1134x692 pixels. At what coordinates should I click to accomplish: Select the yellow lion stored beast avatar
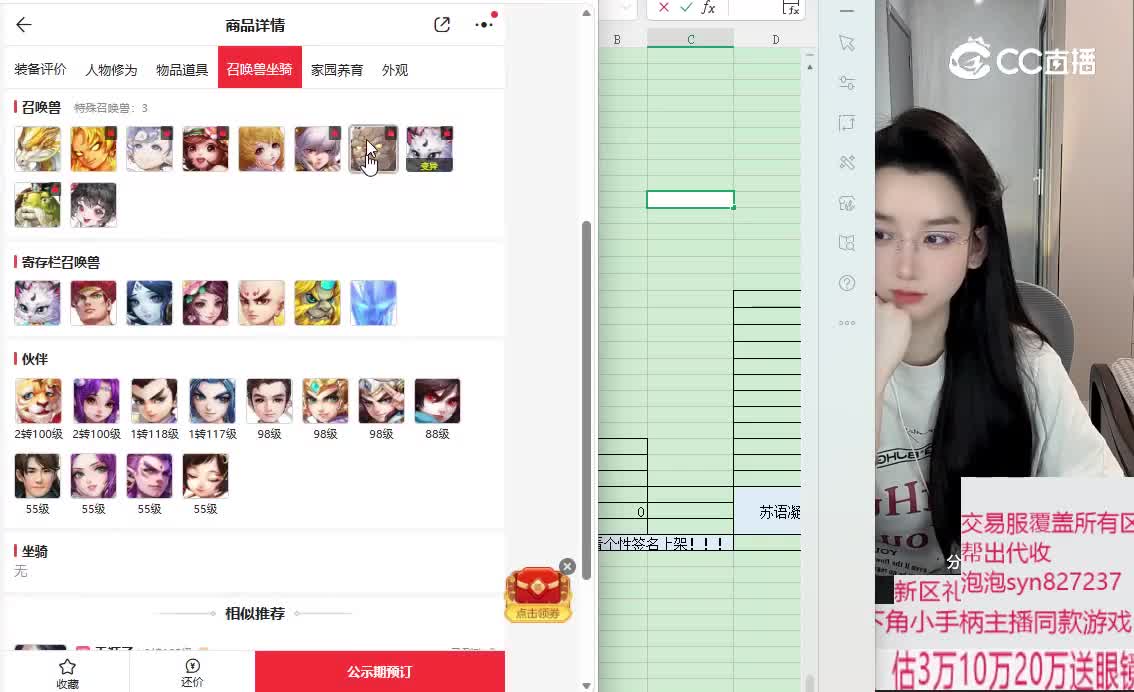317,302
